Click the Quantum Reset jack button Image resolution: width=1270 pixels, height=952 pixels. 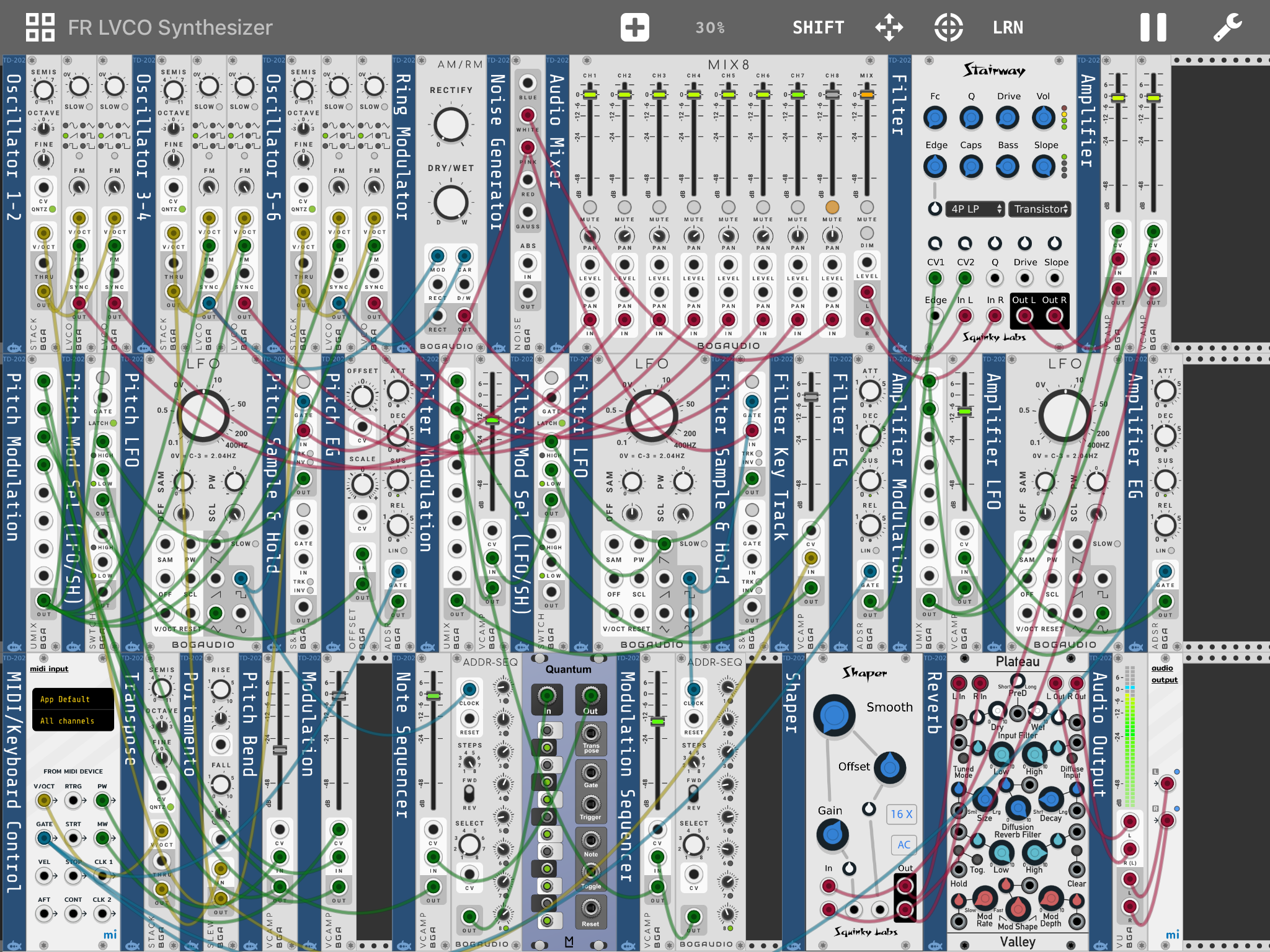pos(591,909)
